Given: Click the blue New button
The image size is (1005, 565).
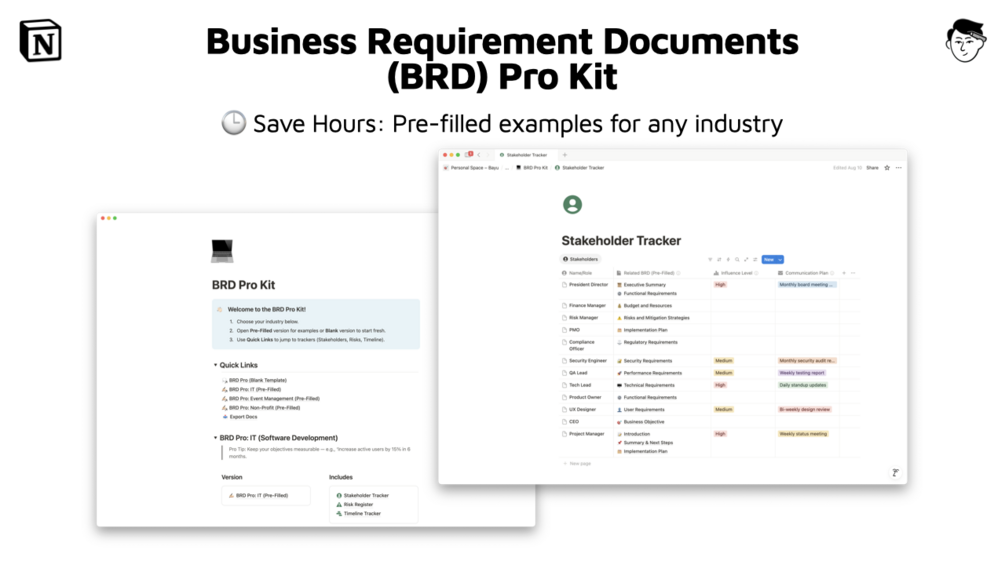Looking at the screenshot, I should click(769, 259).
